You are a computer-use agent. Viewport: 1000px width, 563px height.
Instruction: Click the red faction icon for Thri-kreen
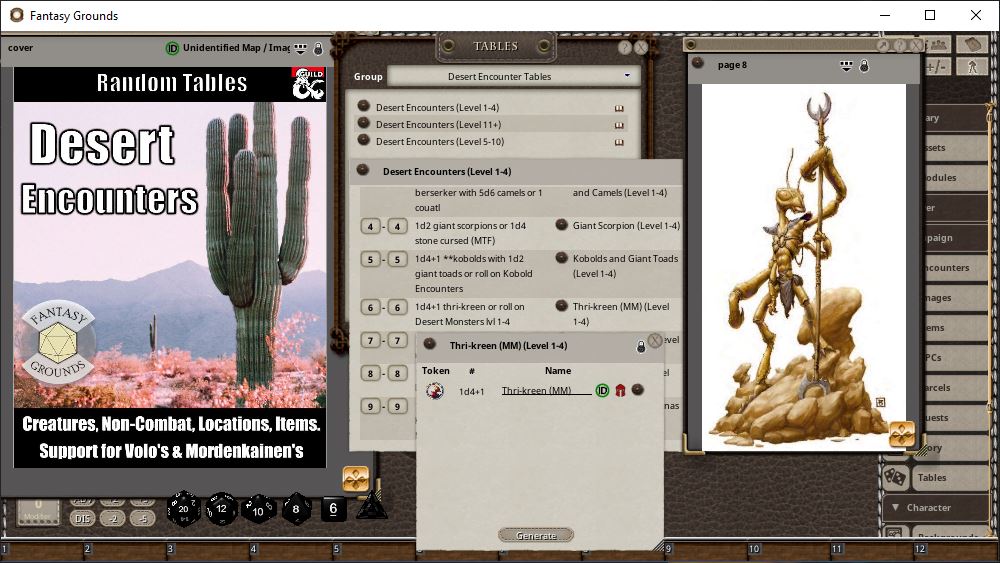coord(620,390)
